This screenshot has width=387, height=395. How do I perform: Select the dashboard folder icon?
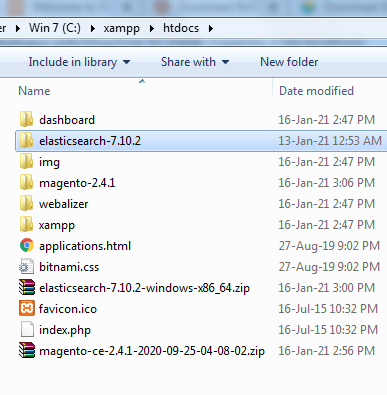(26, 119)
